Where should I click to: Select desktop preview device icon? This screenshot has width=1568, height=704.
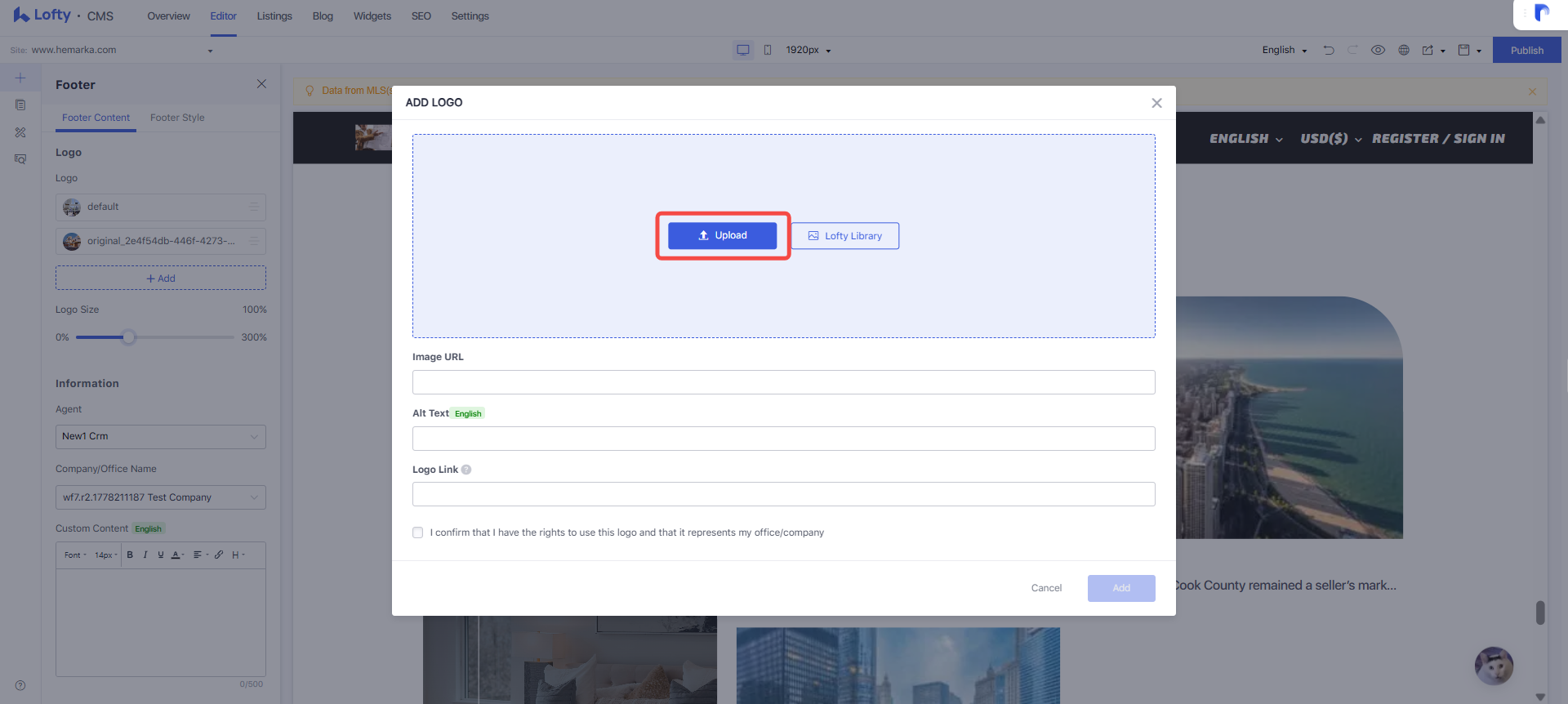click(x=743, y=50)
